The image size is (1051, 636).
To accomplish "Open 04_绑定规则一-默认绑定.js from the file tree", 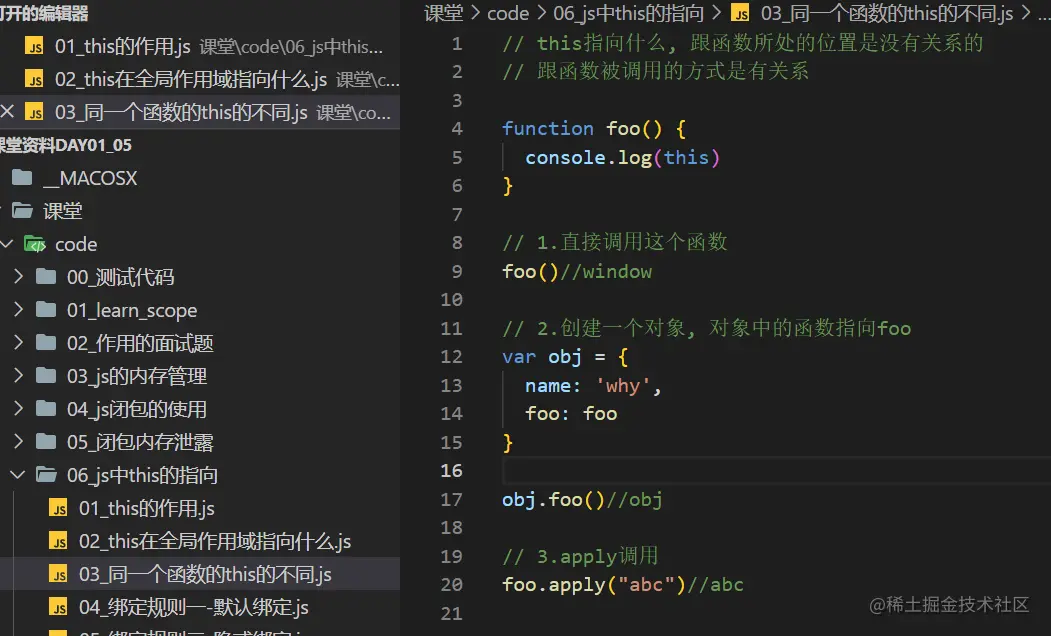I will 194,607.
